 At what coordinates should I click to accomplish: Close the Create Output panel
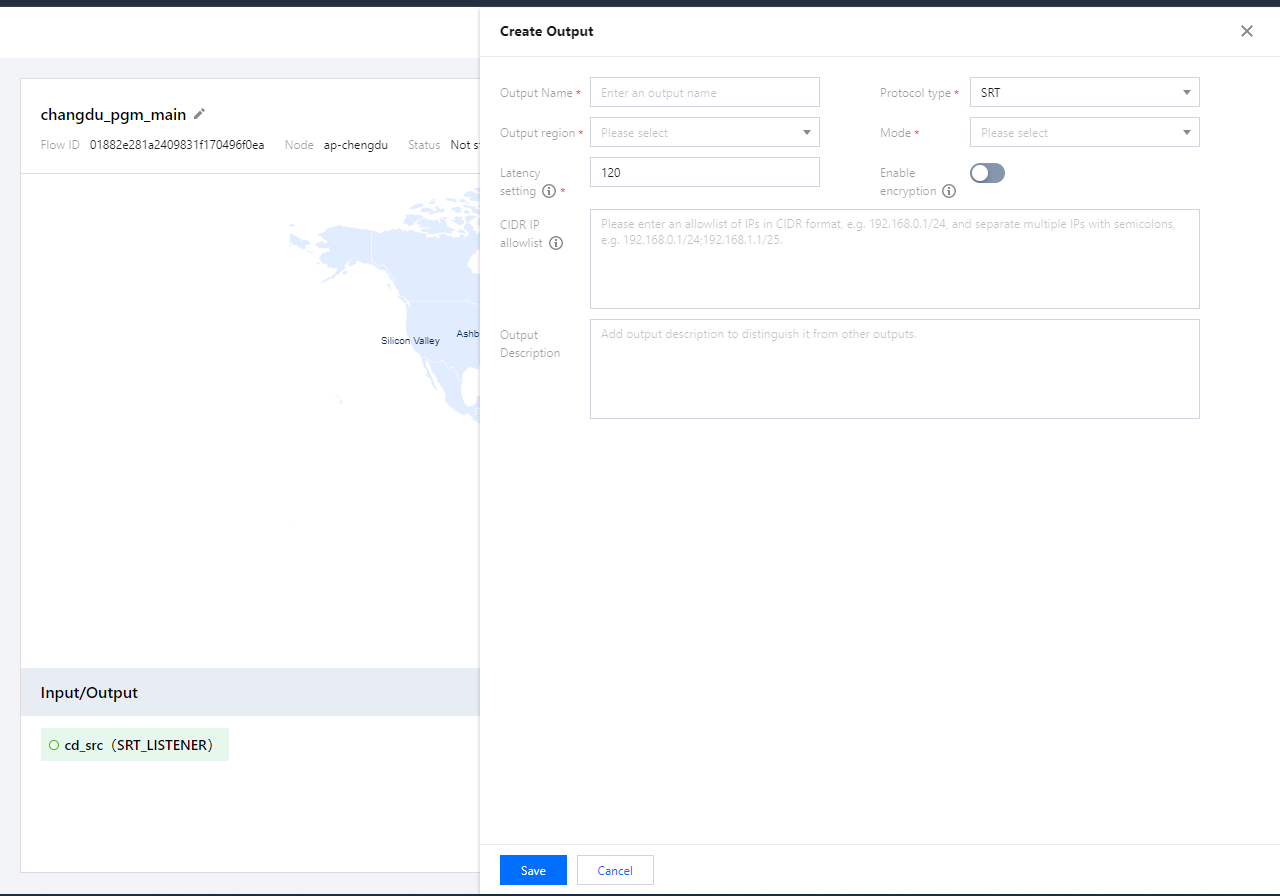pos(1247,31)
